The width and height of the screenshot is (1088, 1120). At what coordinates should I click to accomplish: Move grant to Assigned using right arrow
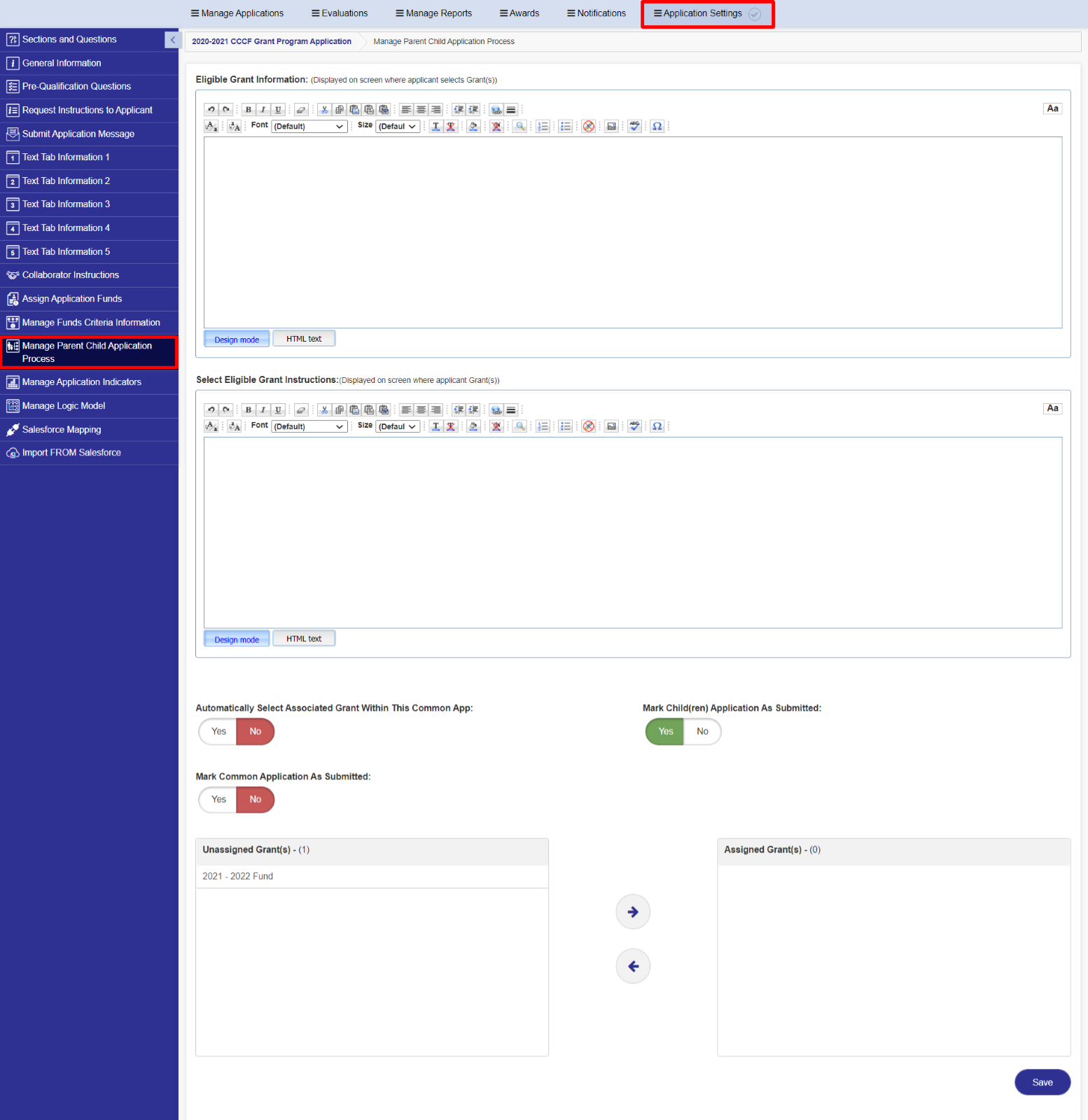(x=633, y=911)
